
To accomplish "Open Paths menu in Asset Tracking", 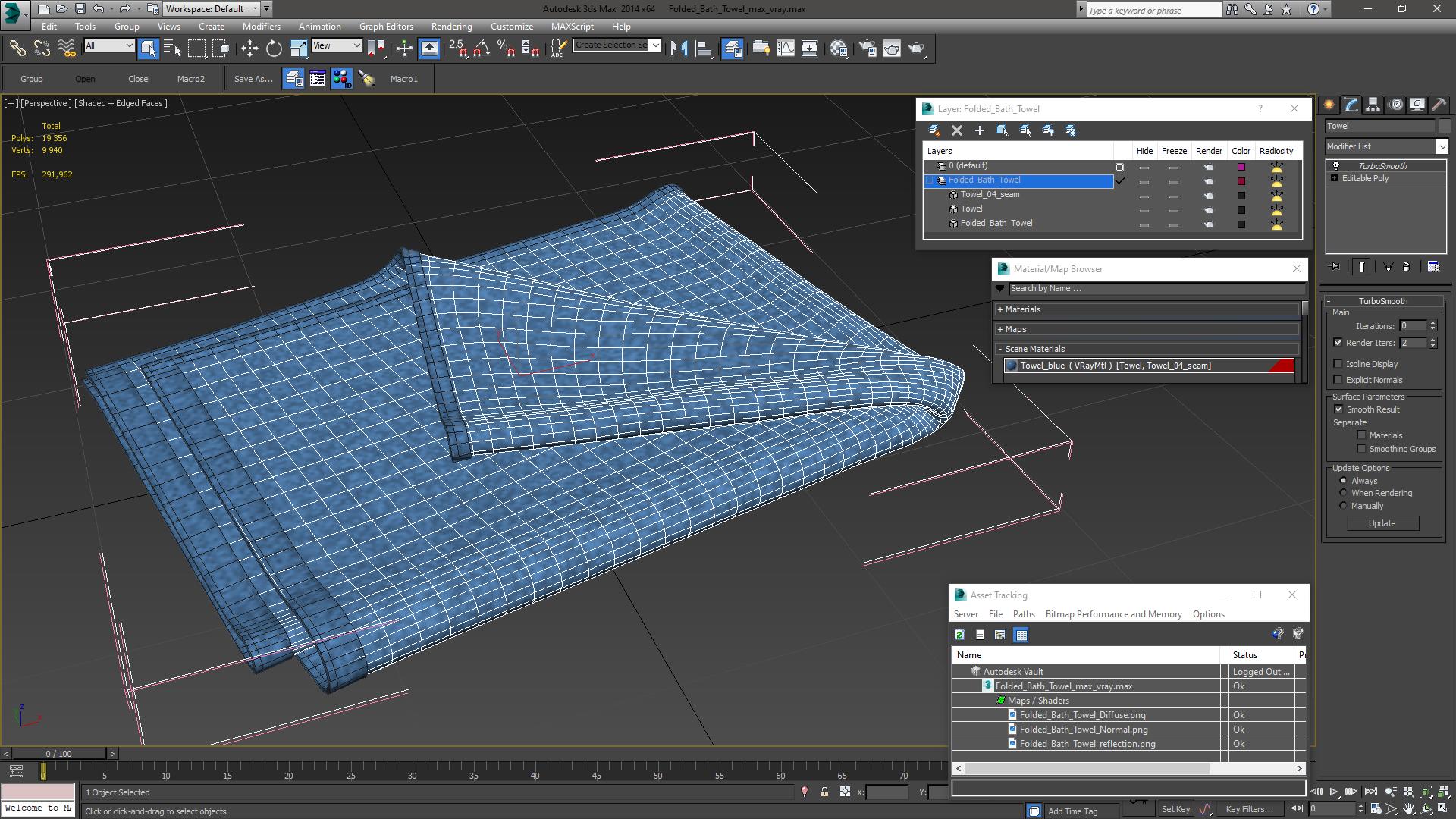I will tap(1024, 614).
